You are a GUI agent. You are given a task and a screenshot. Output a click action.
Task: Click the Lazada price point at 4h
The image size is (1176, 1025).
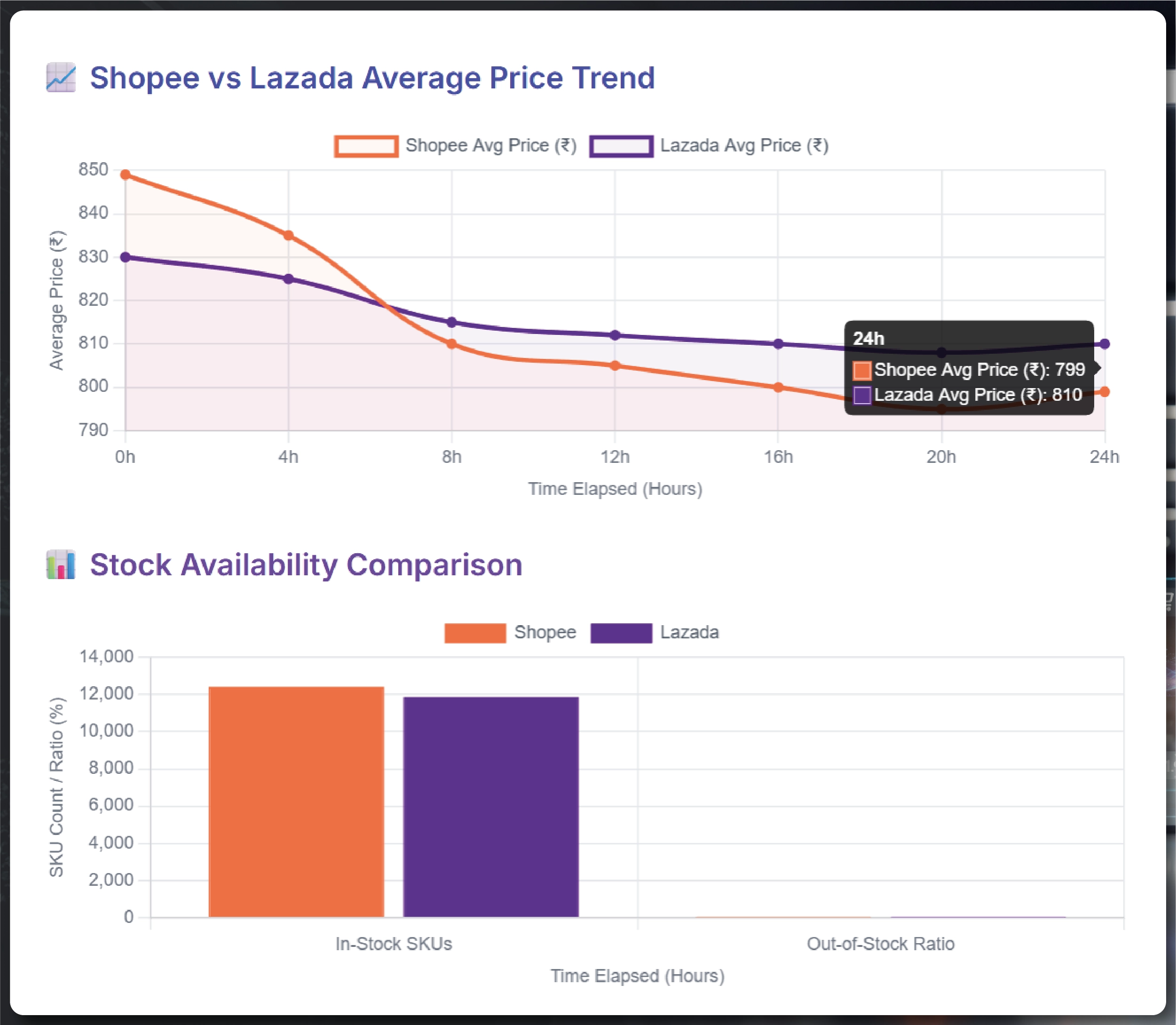[x=289, y=279]
